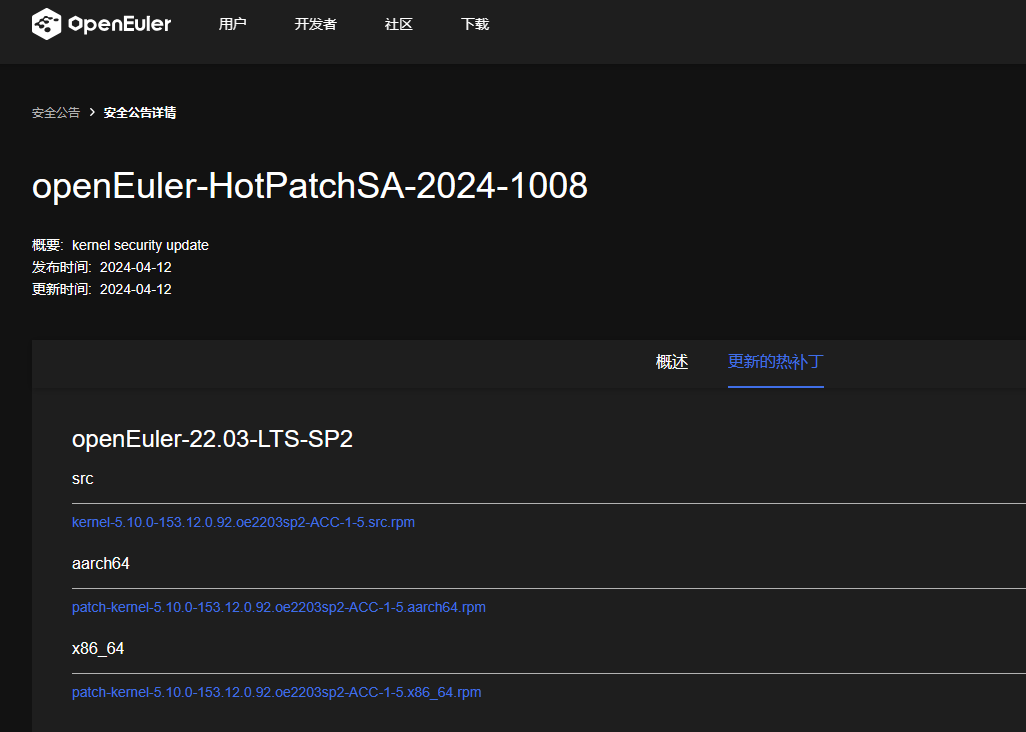Screen dimensions: 1026x732
Task: Click the src section label
Action: click(x=83, y=479)
